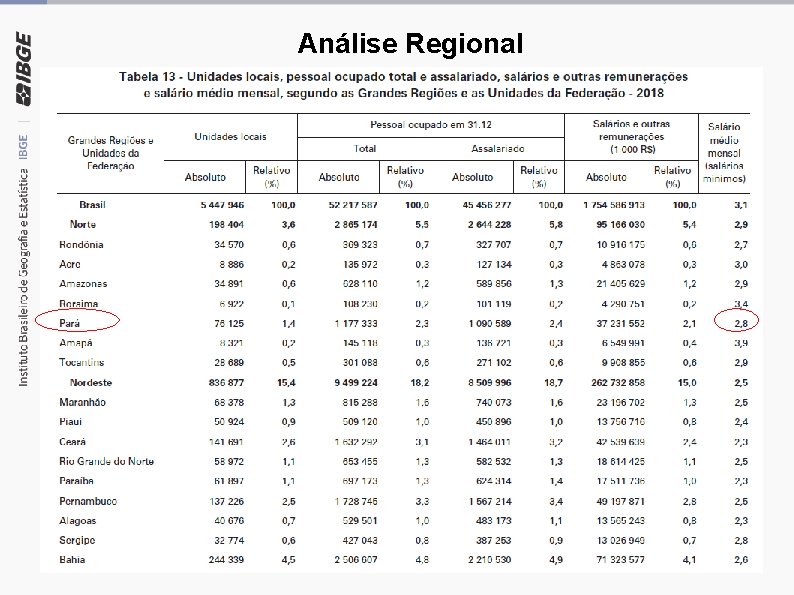Select the 'Ceará' row label
Viewport: 794px width, 595px height.
(x=72, y=442)
